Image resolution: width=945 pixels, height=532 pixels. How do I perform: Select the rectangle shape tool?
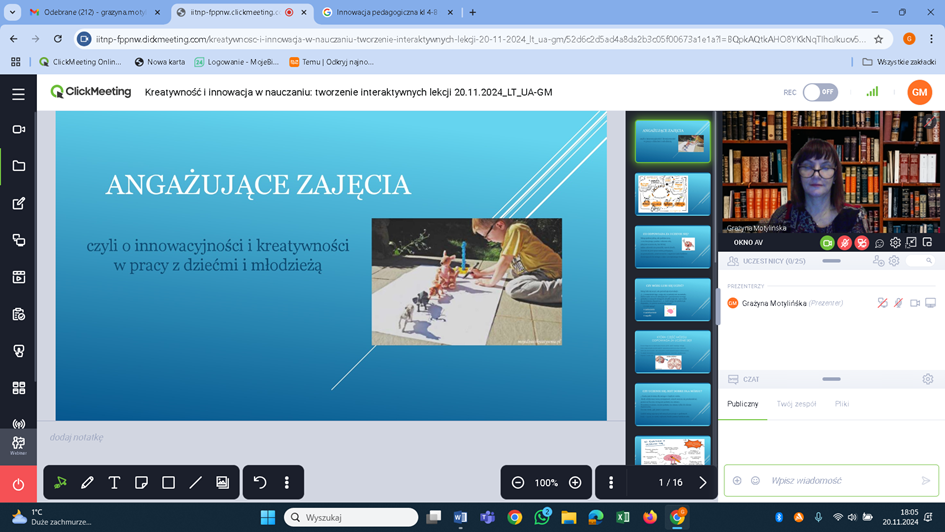(168, 483)
